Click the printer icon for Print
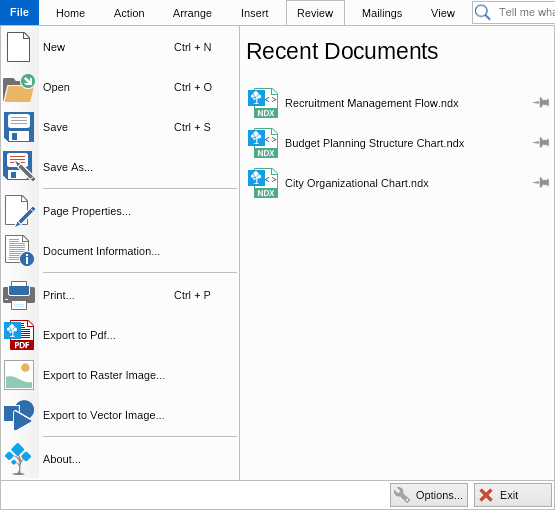Screen dimensions: 555x510 (19, 296)
